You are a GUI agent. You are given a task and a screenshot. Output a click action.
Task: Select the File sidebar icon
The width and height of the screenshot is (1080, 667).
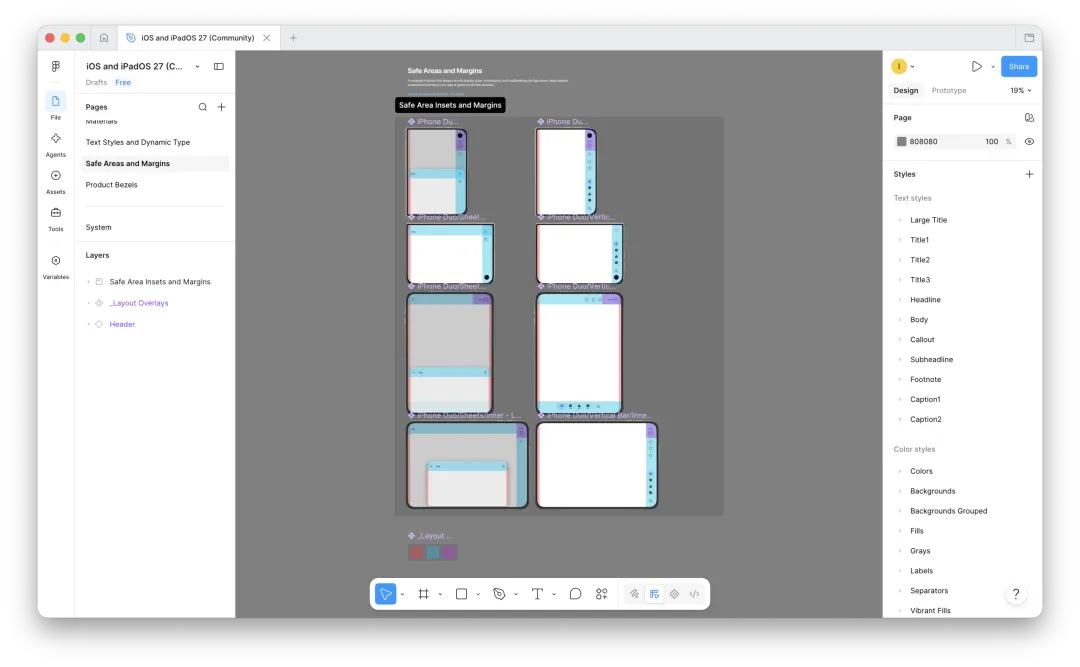[56, 101]
